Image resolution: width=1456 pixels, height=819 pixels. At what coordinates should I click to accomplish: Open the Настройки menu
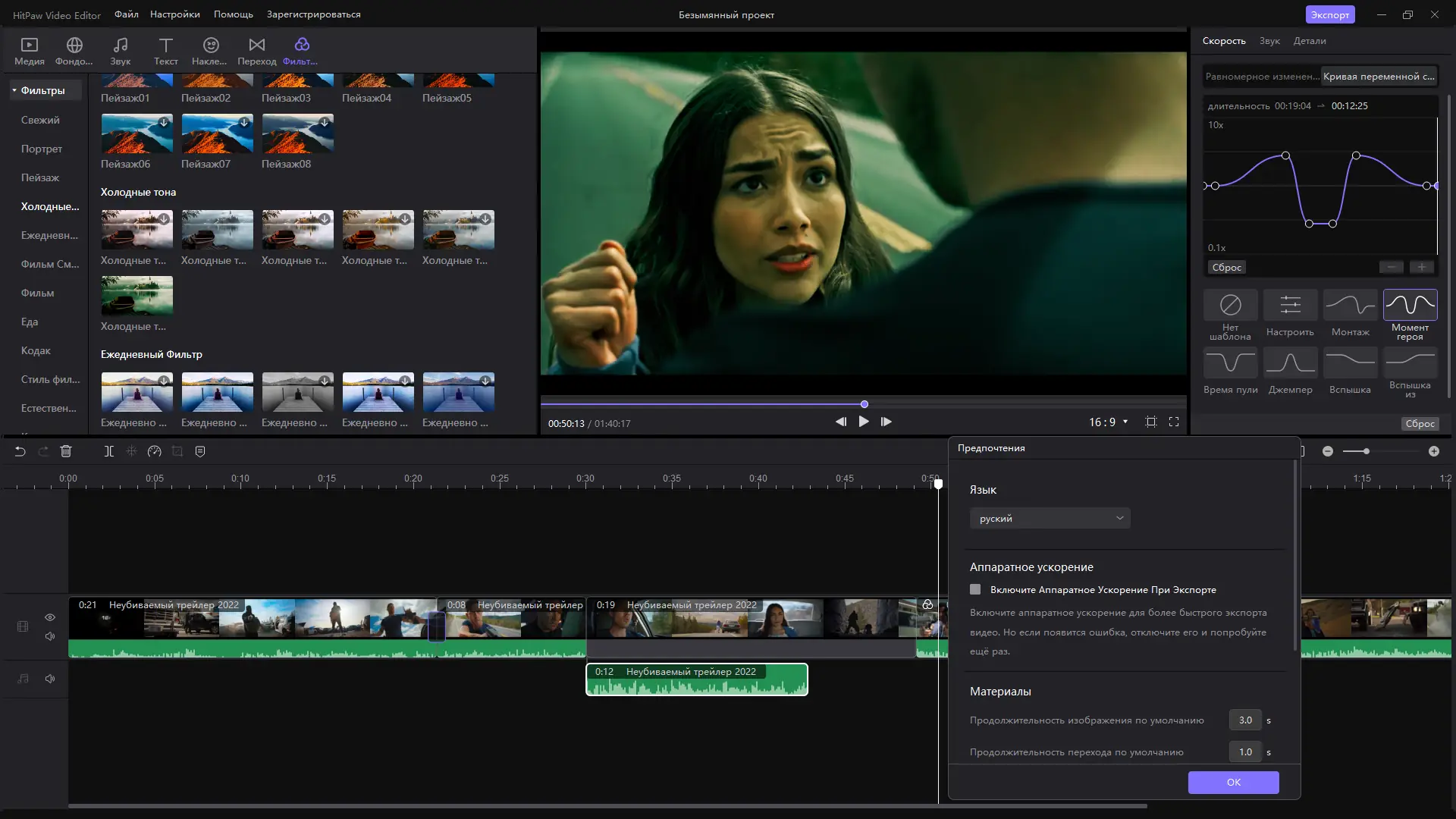[175, 14]
